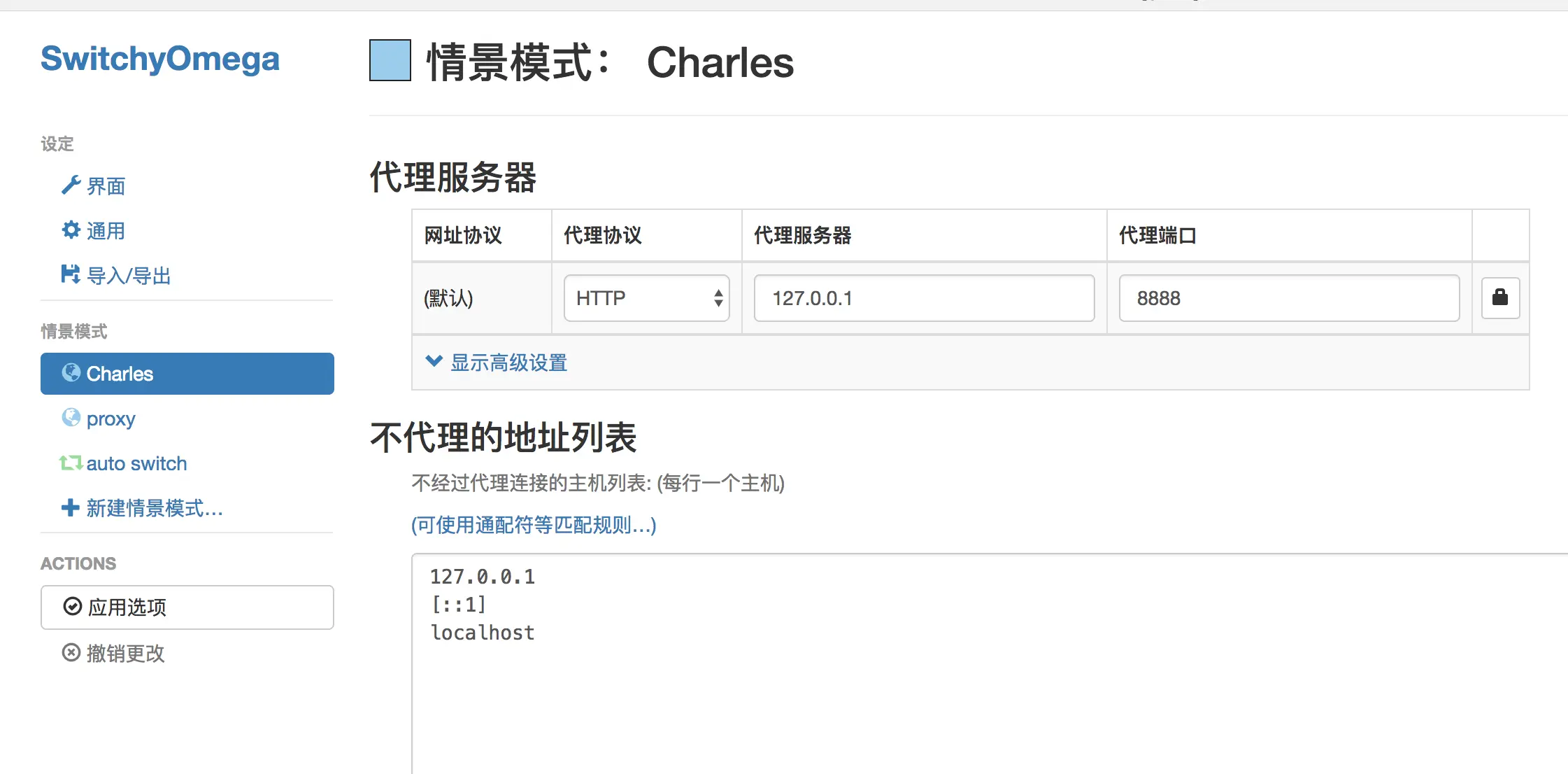1568x774 pixels.
Task: Click the plus icon for 新建情景模式
Action: [71, 507]
